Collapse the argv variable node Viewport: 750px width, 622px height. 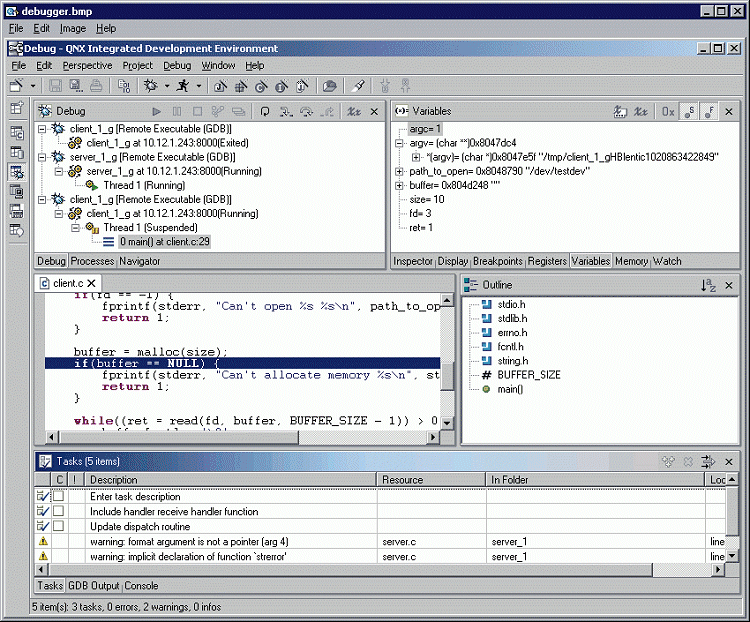click(399, 143)
